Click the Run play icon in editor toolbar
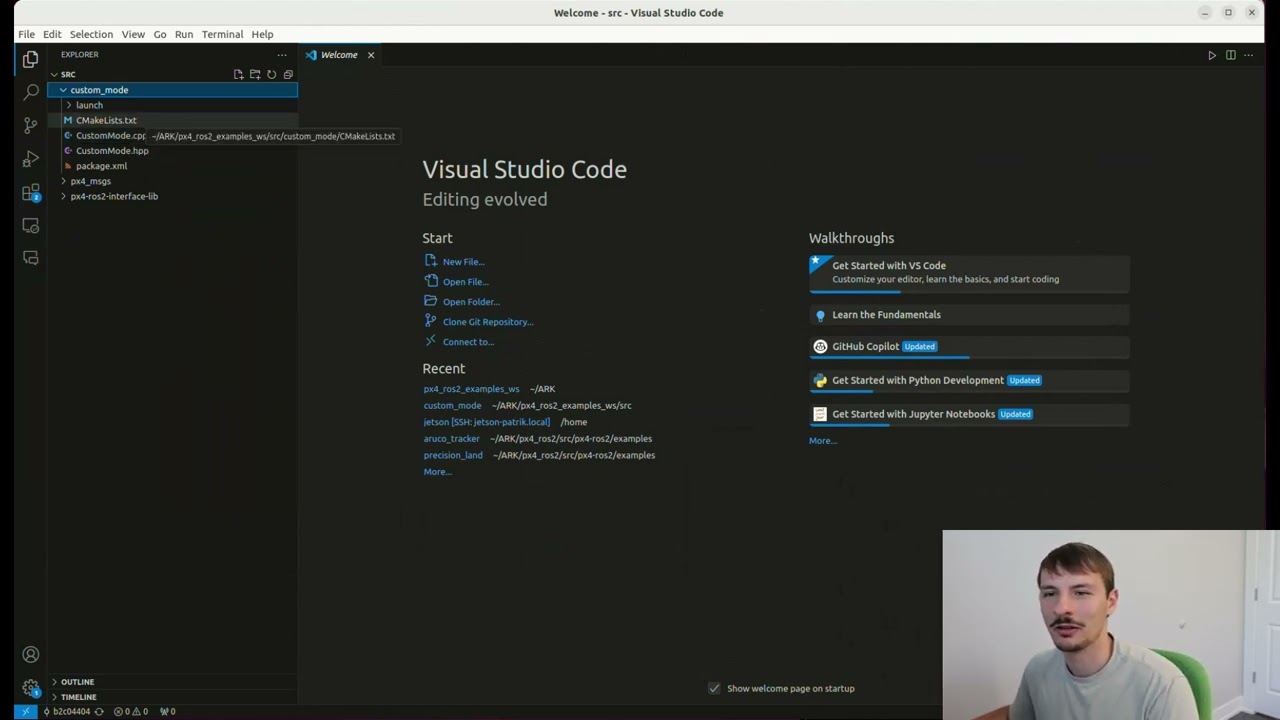Viewport: 1280px width, 720px height. (x=1212, y=55)
